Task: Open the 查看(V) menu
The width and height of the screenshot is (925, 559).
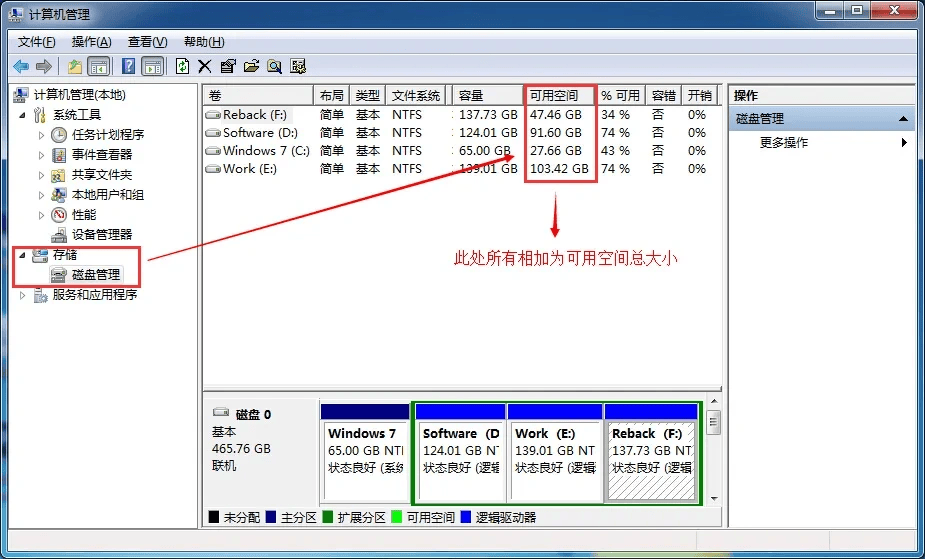Action: (x=147, y=42)
